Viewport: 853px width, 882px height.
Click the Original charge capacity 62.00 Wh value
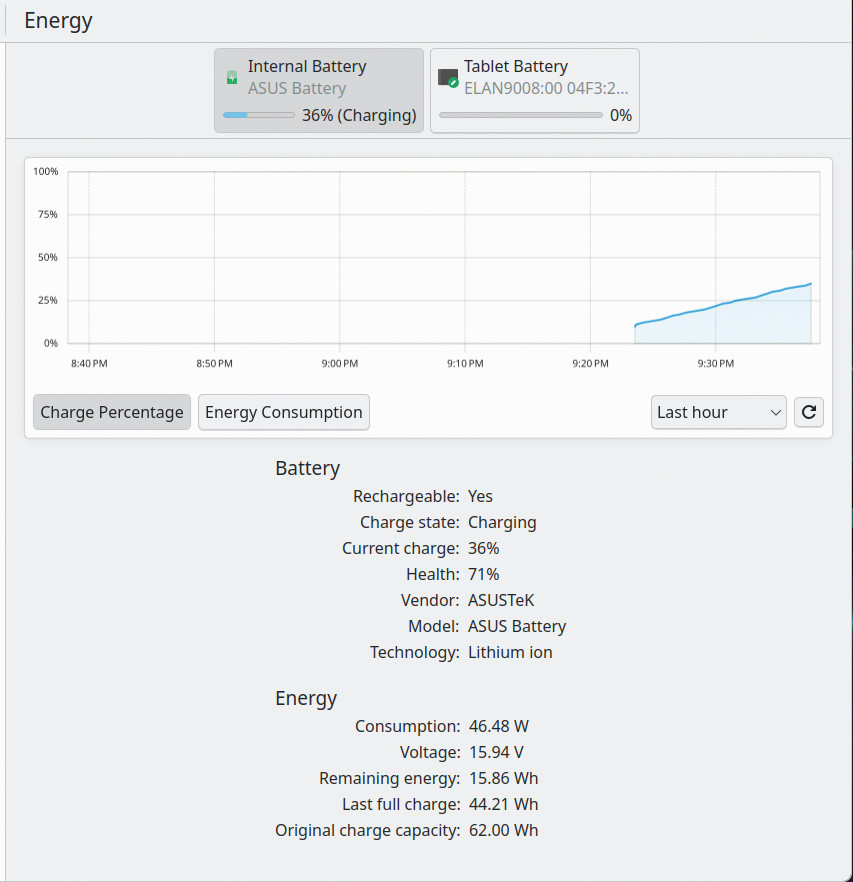(x=503, y=830)
